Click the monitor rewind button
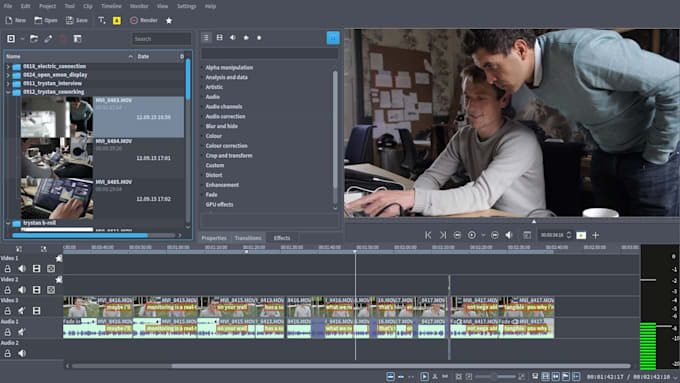Screen dimensions: 680x383 tap(457, 235)
